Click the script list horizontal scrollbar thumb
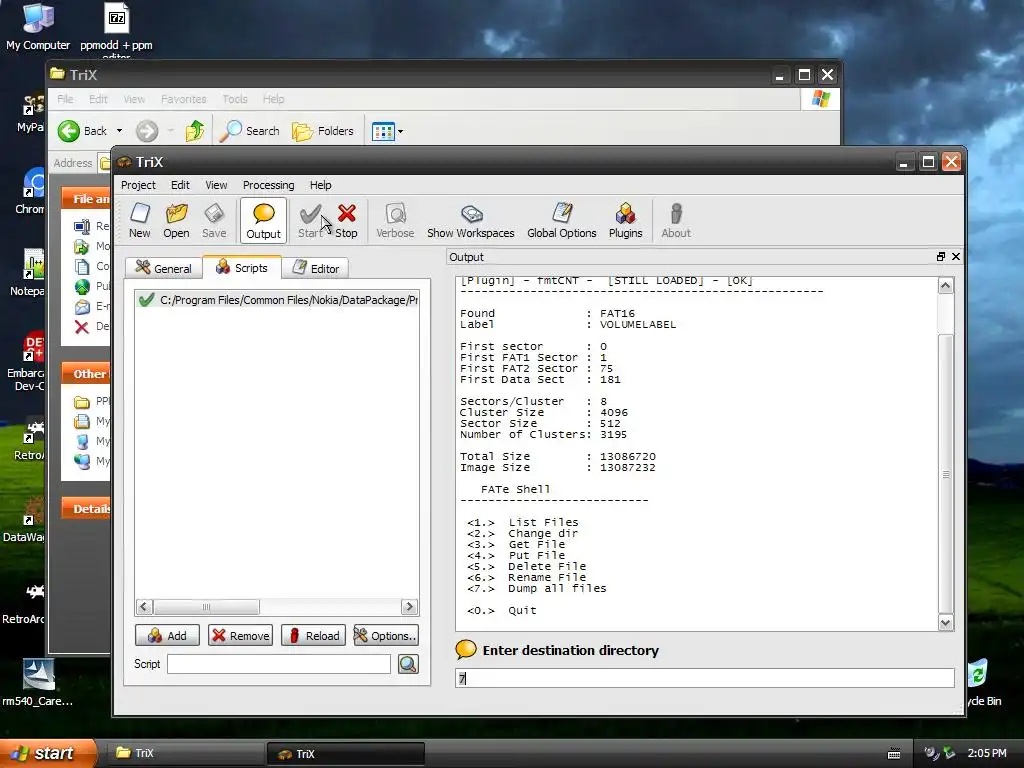 click(x=206, y=607)
